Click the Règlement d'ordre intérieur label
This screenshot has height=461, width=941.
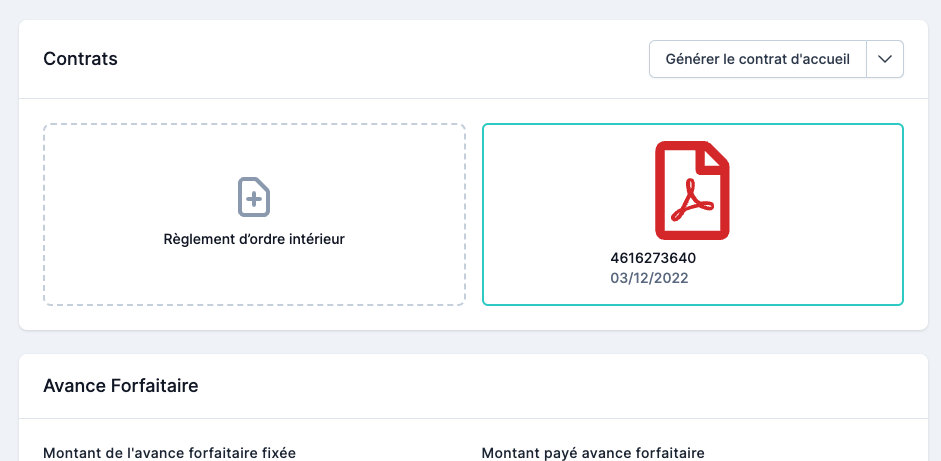(254, 239)
